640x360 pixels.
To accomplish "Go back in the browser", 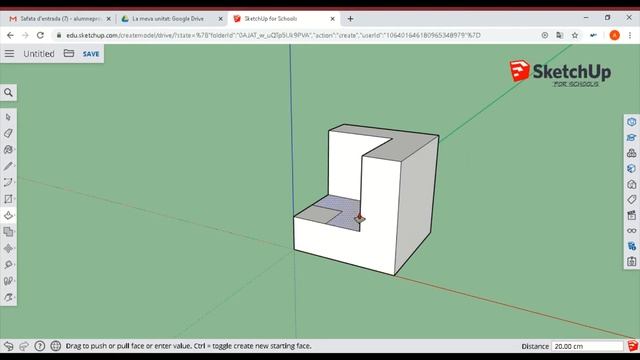I will coord(10,36).
